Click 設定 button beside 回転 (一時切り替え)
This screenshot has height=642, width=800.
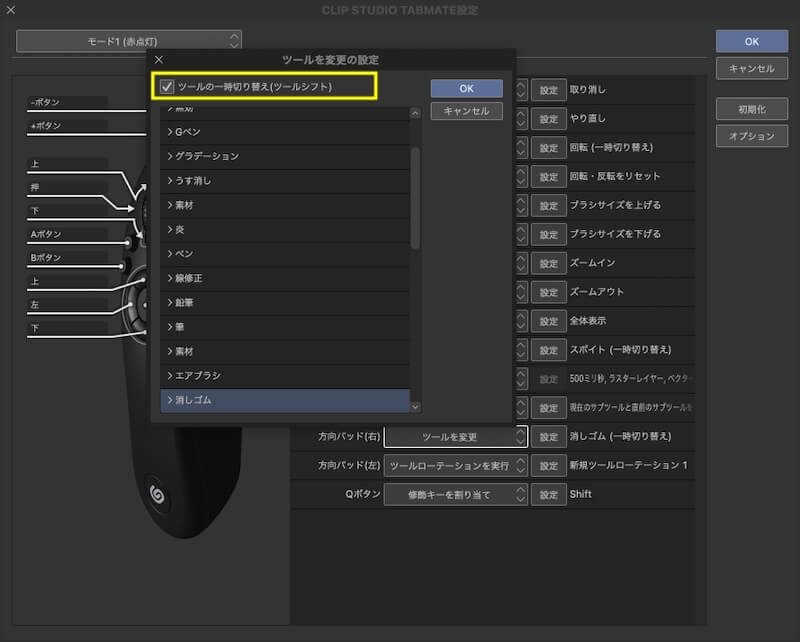[x=548, y=148]
